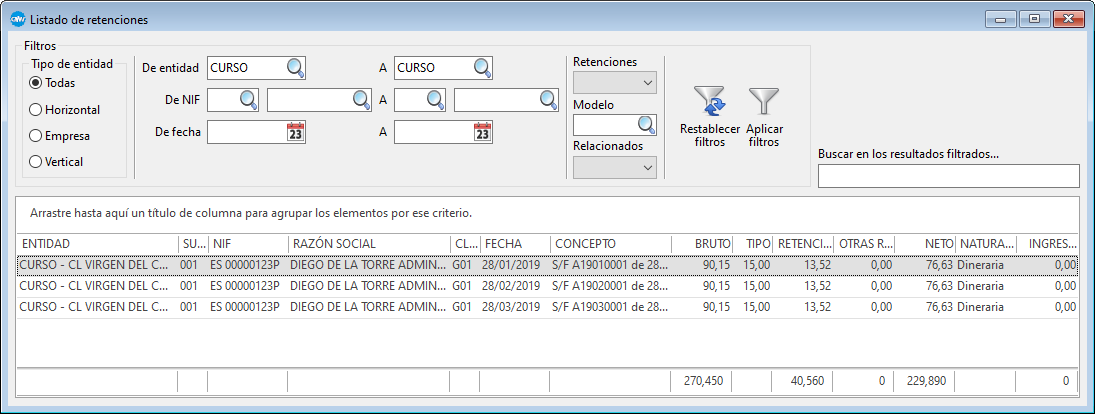Click the Aplicar filtros funnel icon
Image resolution: width=1095 pixels, height=414 pixels.
click(764, 104)
